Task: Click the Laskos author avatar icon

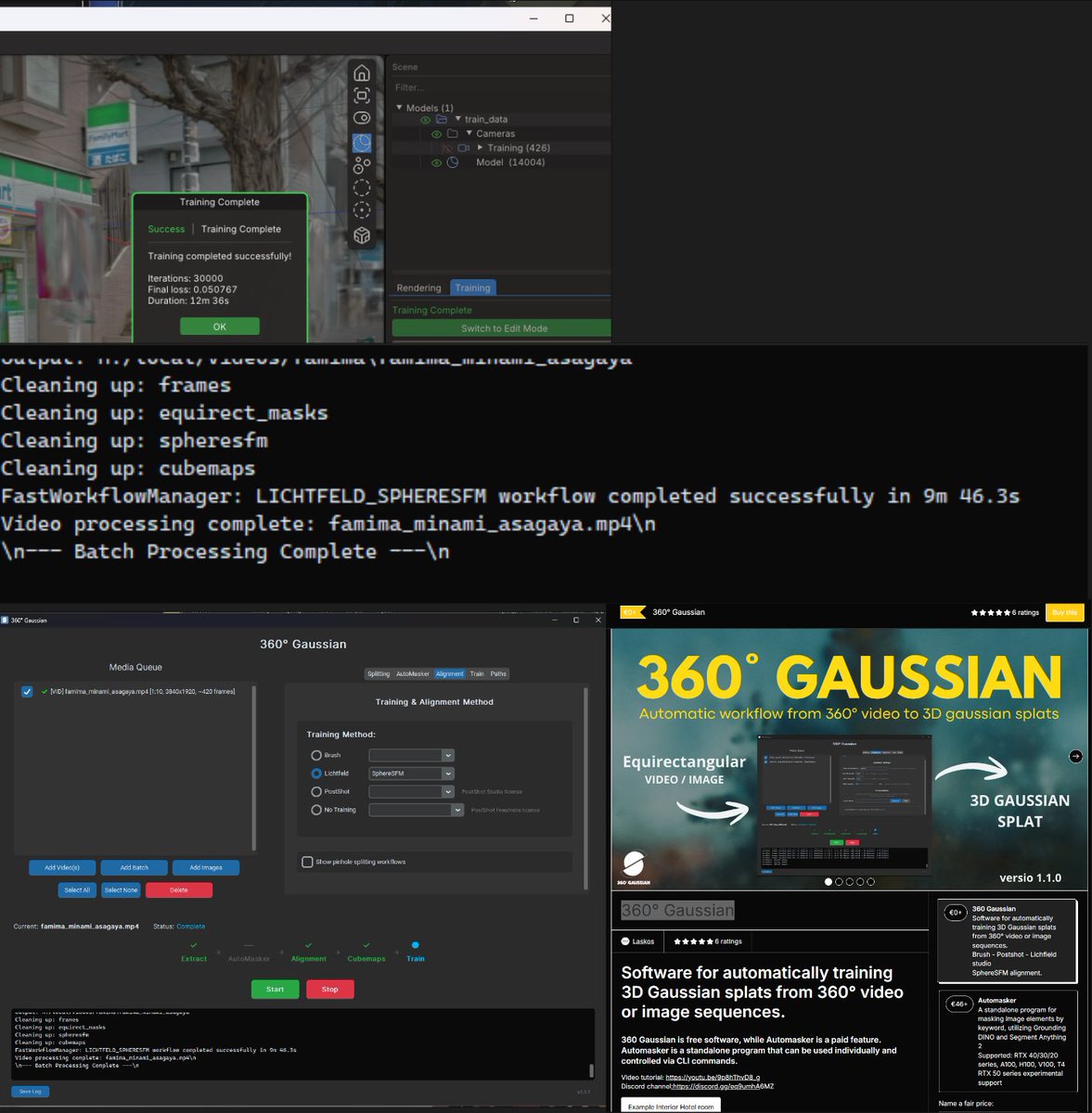Action: pos(625,941)
